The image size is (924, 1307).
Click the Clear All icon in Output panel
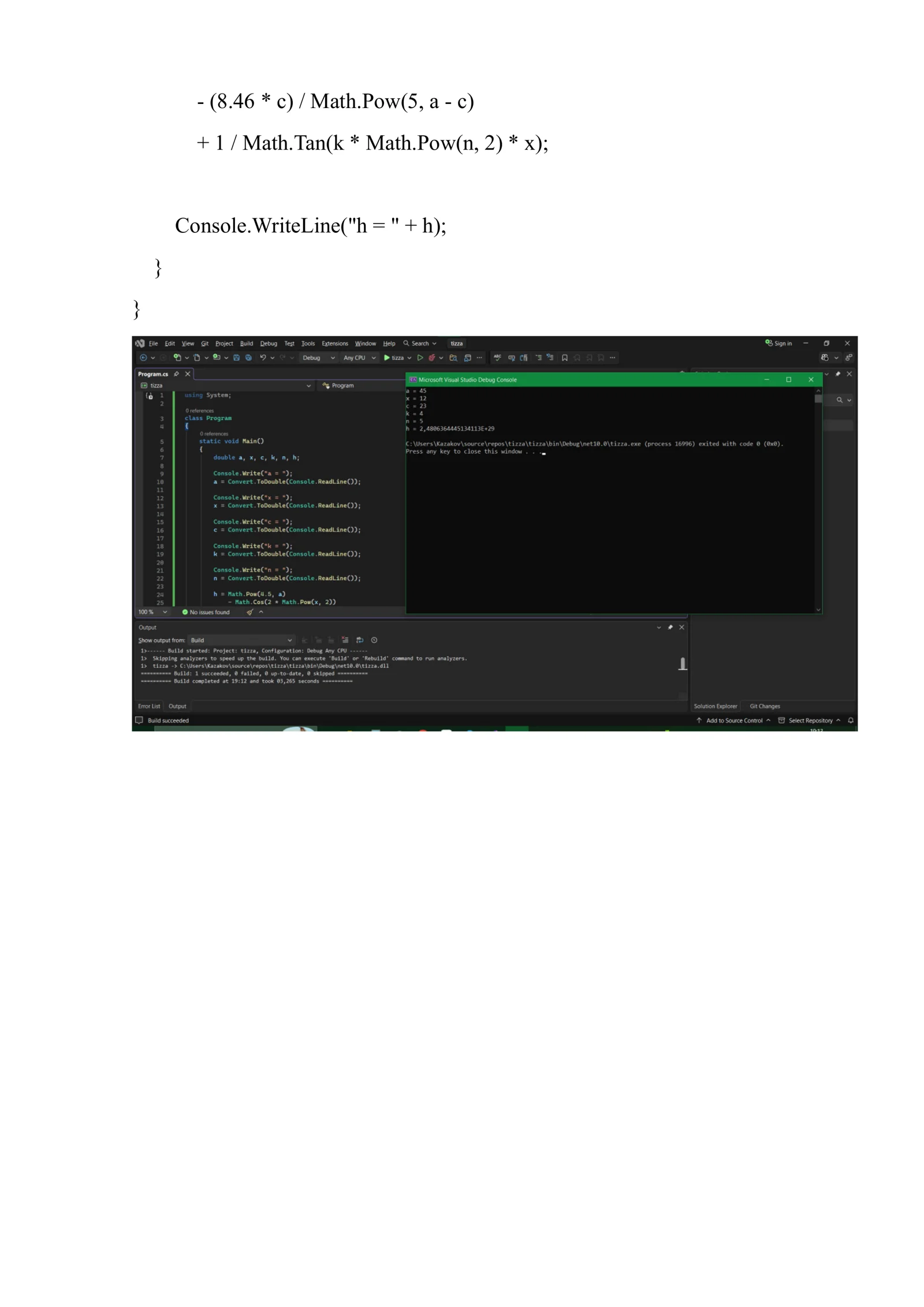pyautogui.click(x=345, y=640)
